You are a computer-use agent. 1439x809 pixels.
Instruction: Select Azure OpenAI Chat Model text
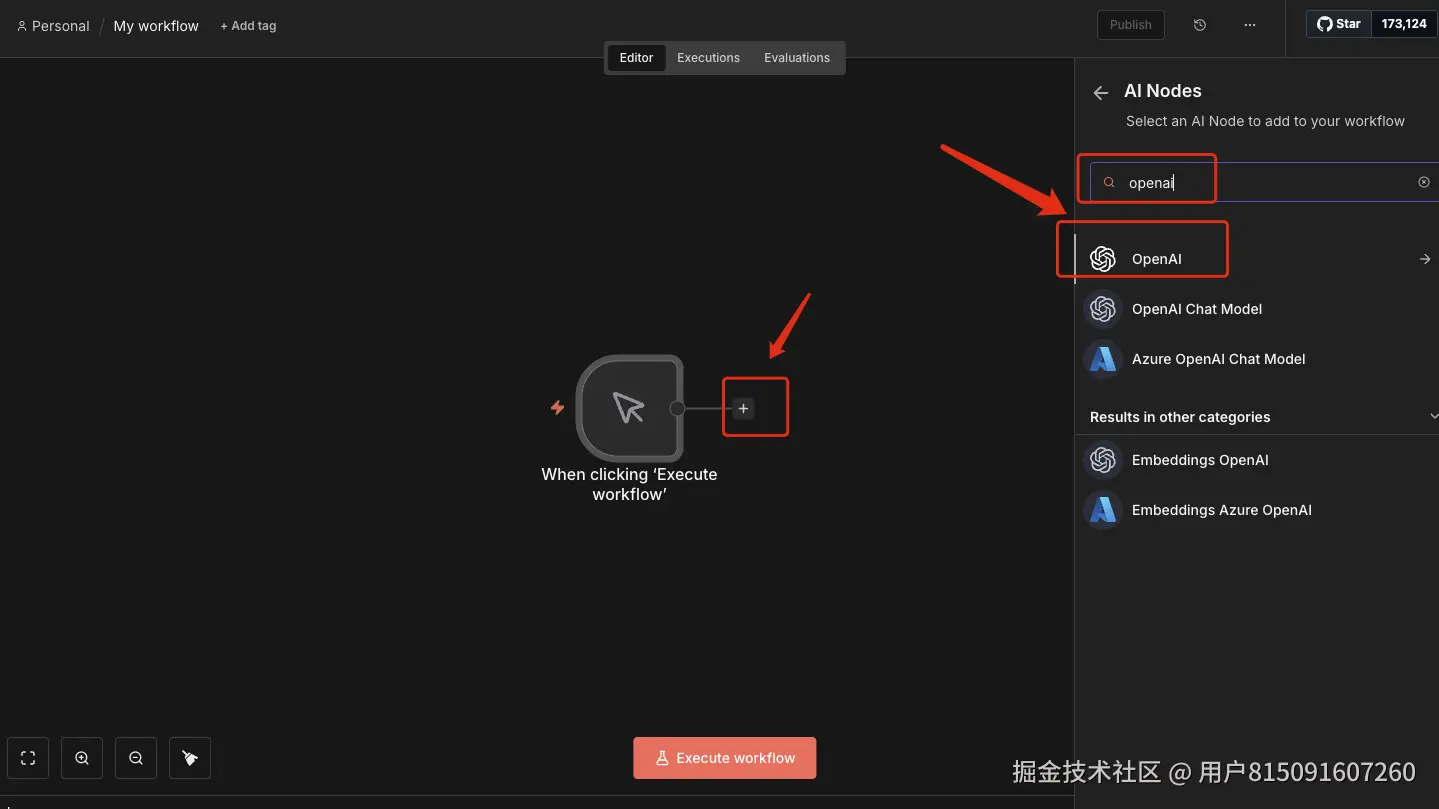(x=1219, y=359)
